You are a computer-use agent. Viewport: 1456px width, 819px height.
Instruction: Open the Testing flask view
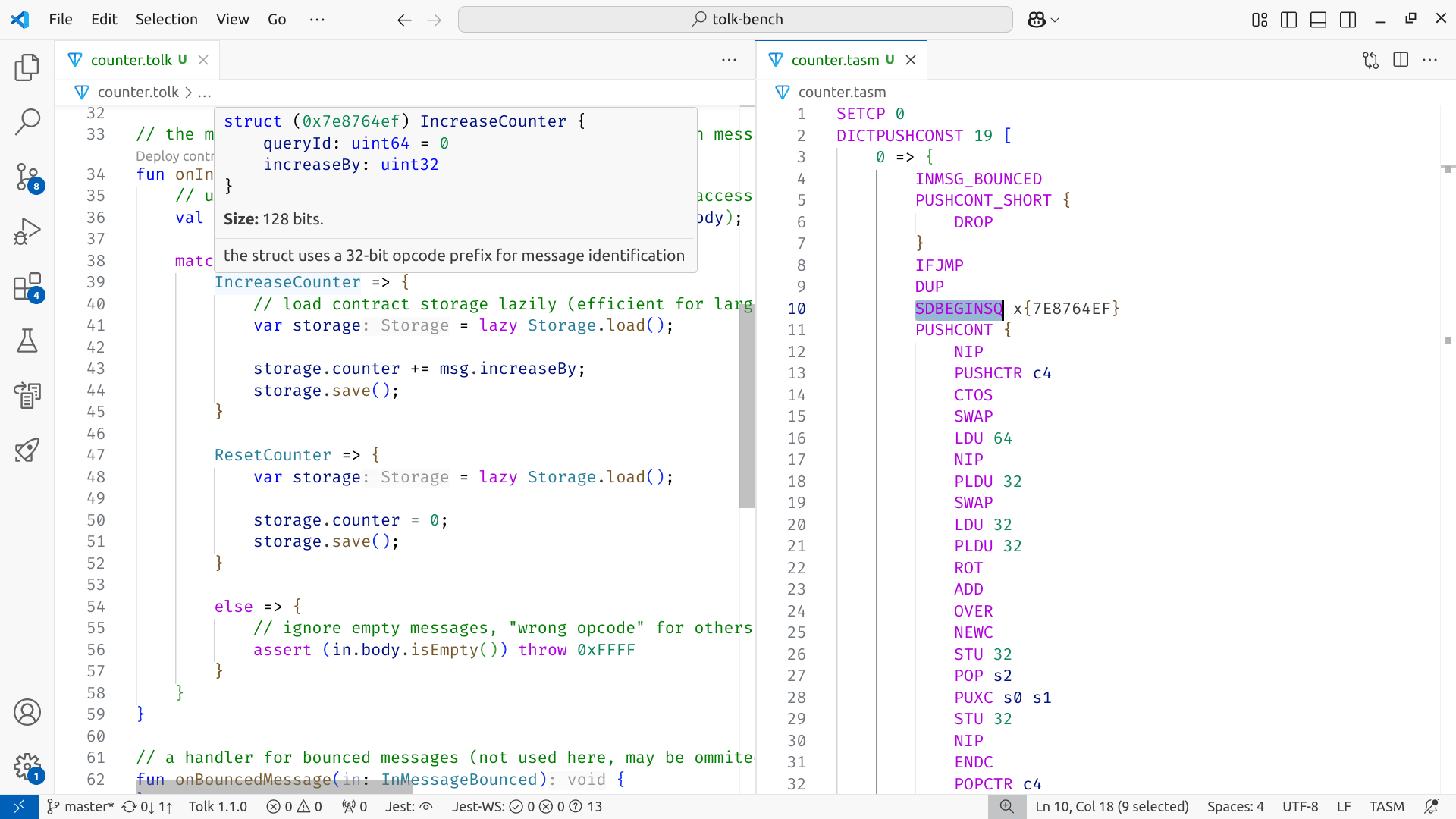pos(27,340)
